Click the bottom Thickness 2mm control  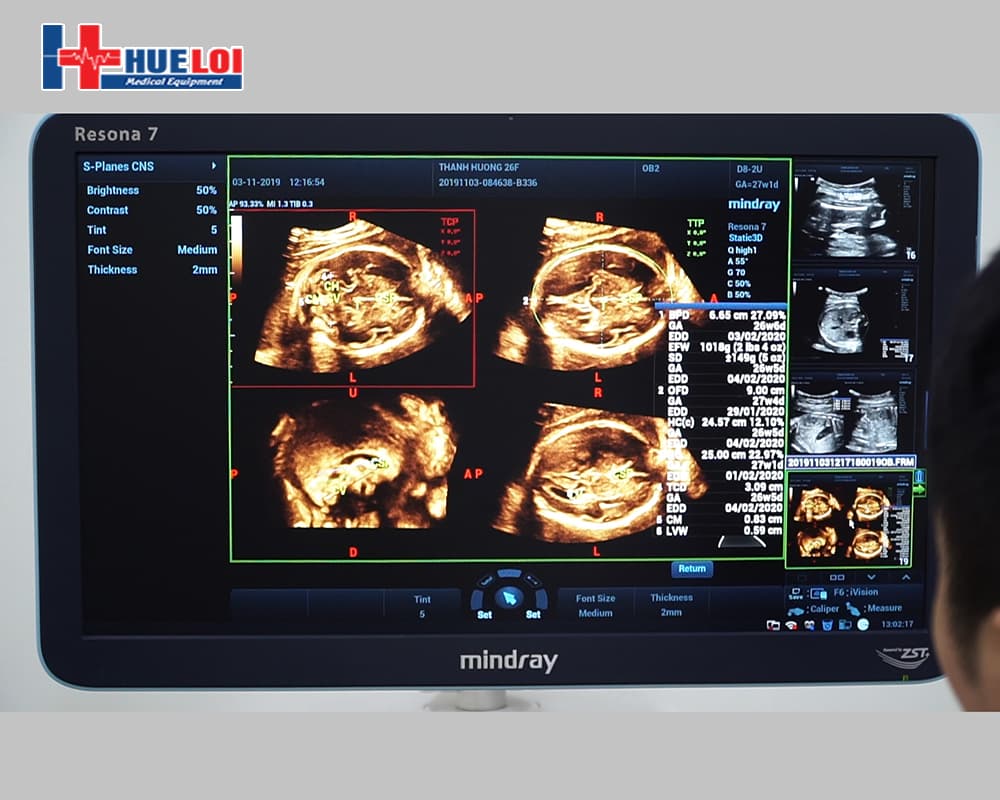[671, 605]
